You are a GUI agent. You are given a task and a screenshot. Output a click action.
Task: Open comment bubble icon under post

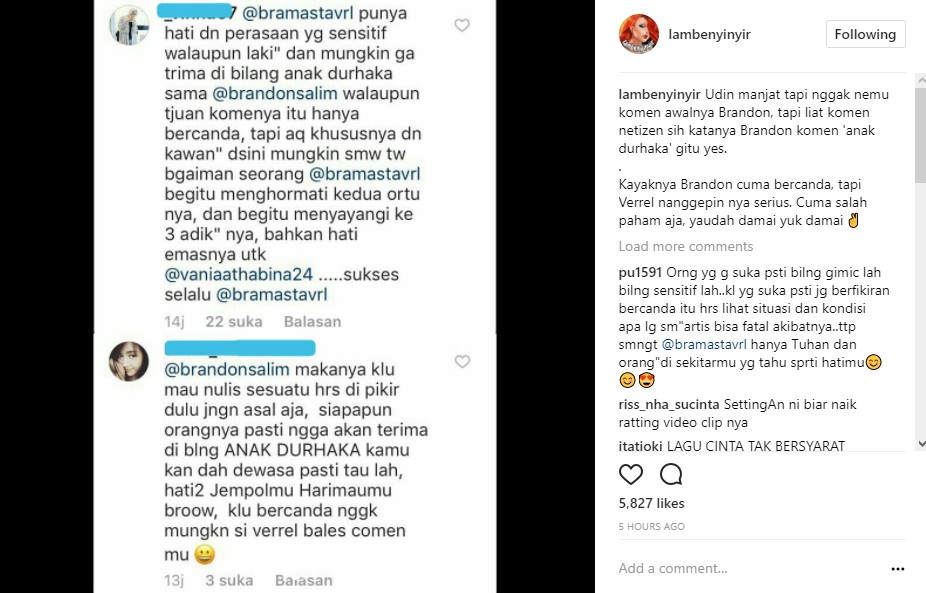[x=671, y=474]
